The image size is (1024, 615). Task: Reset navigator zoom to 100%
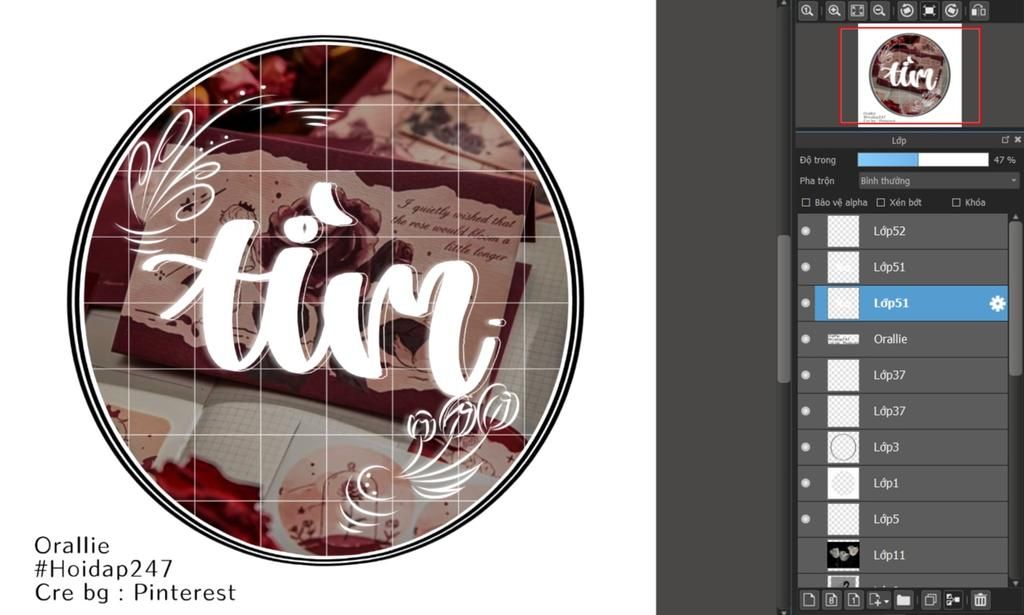808,10
